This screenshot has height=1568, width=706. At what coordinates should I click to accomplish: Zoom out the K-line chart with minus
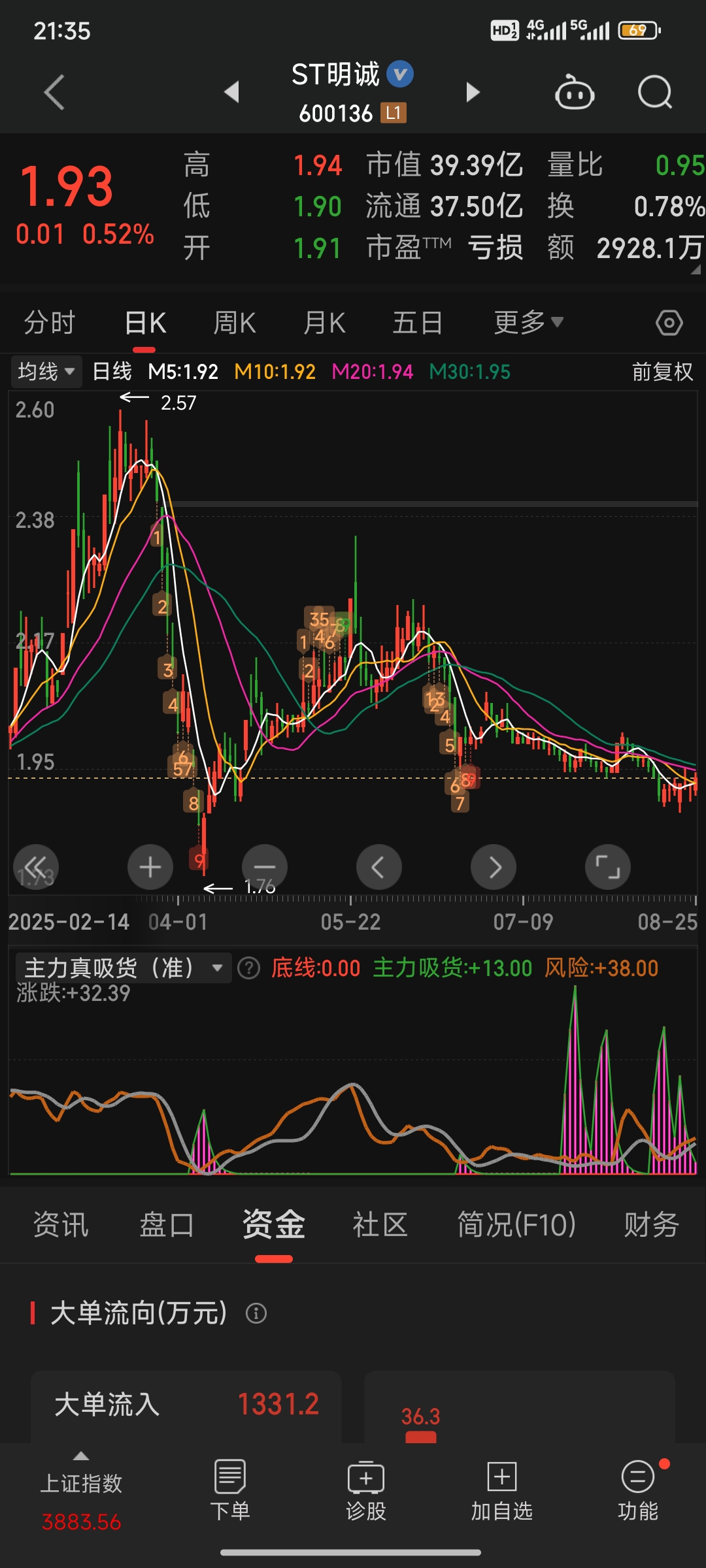coord(265,867)
